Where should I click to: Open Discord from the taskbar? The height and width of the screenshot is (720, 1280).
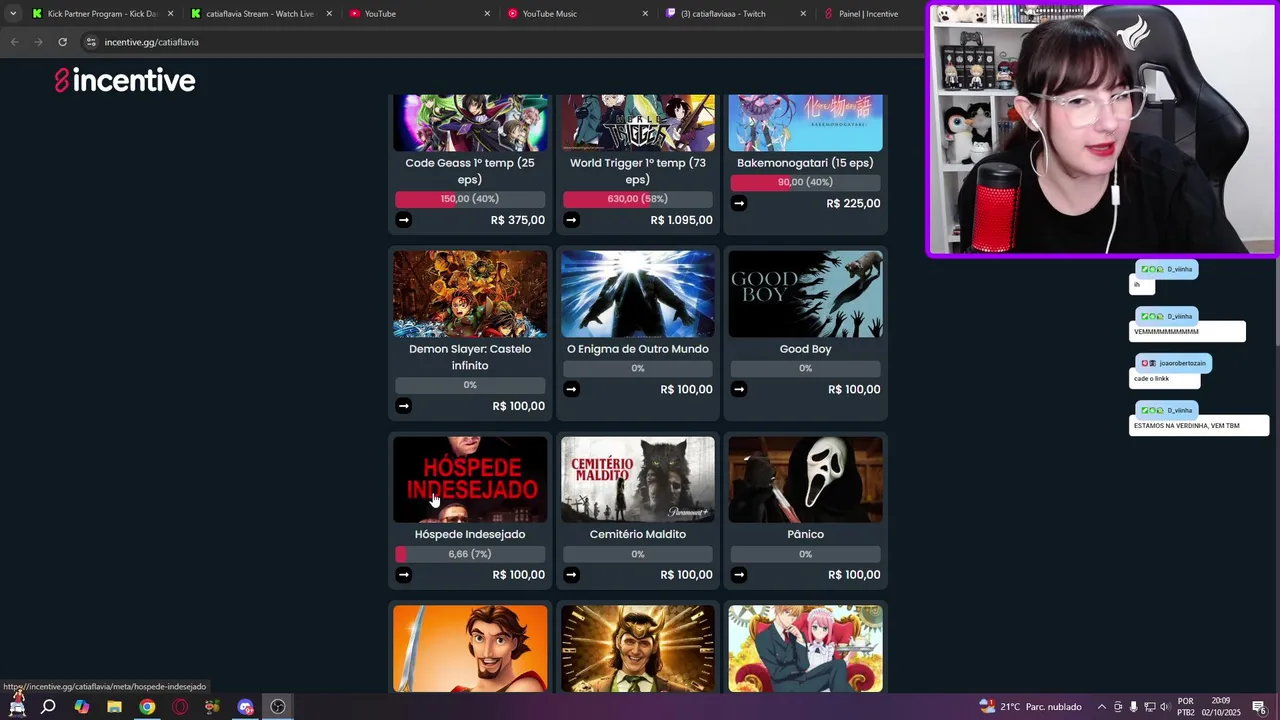(x=245, y=707)
